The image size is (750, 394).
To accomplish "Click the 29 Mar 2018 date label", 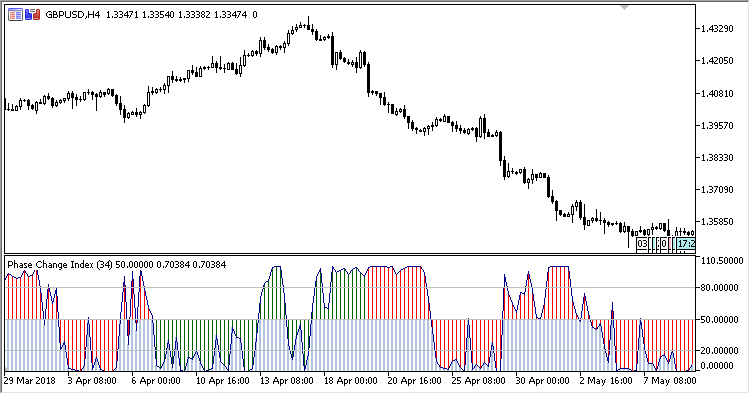I will (x=30, y=381).
